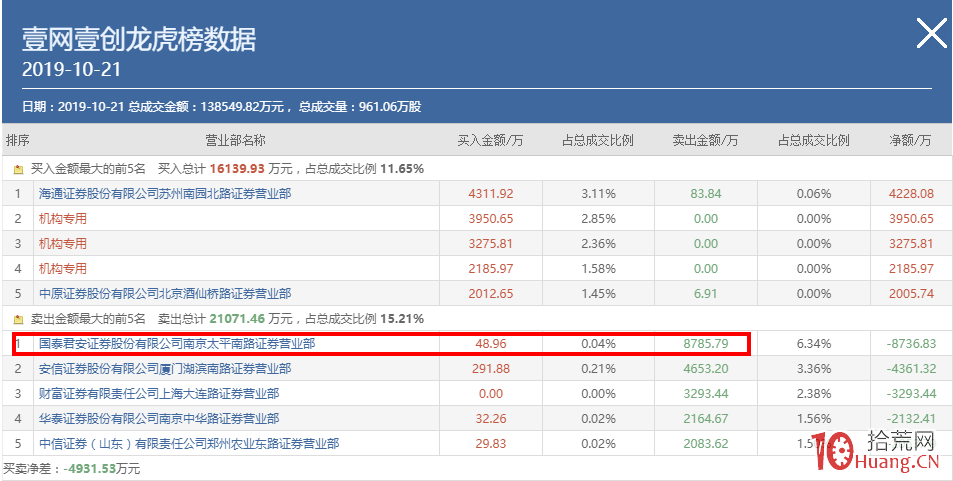This screenshot has height=481, width=953.
Task: Click 机构专用 in buy rank 4 row
Action: click(63, 269)
